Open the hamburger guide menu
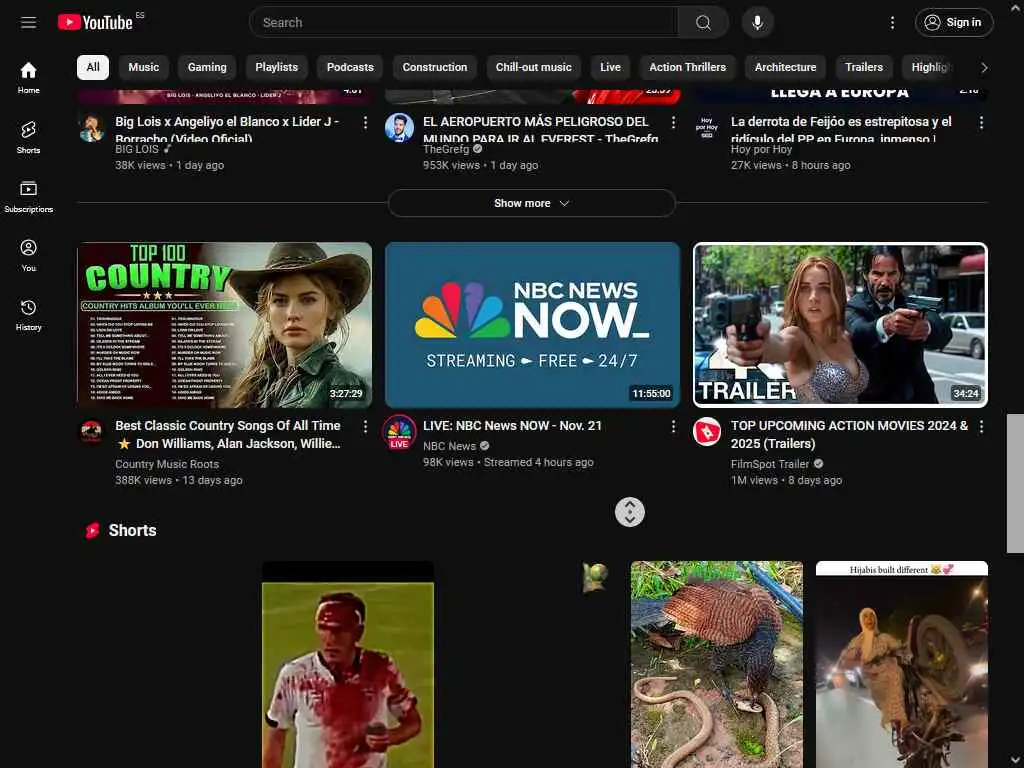The image size is (1024, 768). click(28, 23)
